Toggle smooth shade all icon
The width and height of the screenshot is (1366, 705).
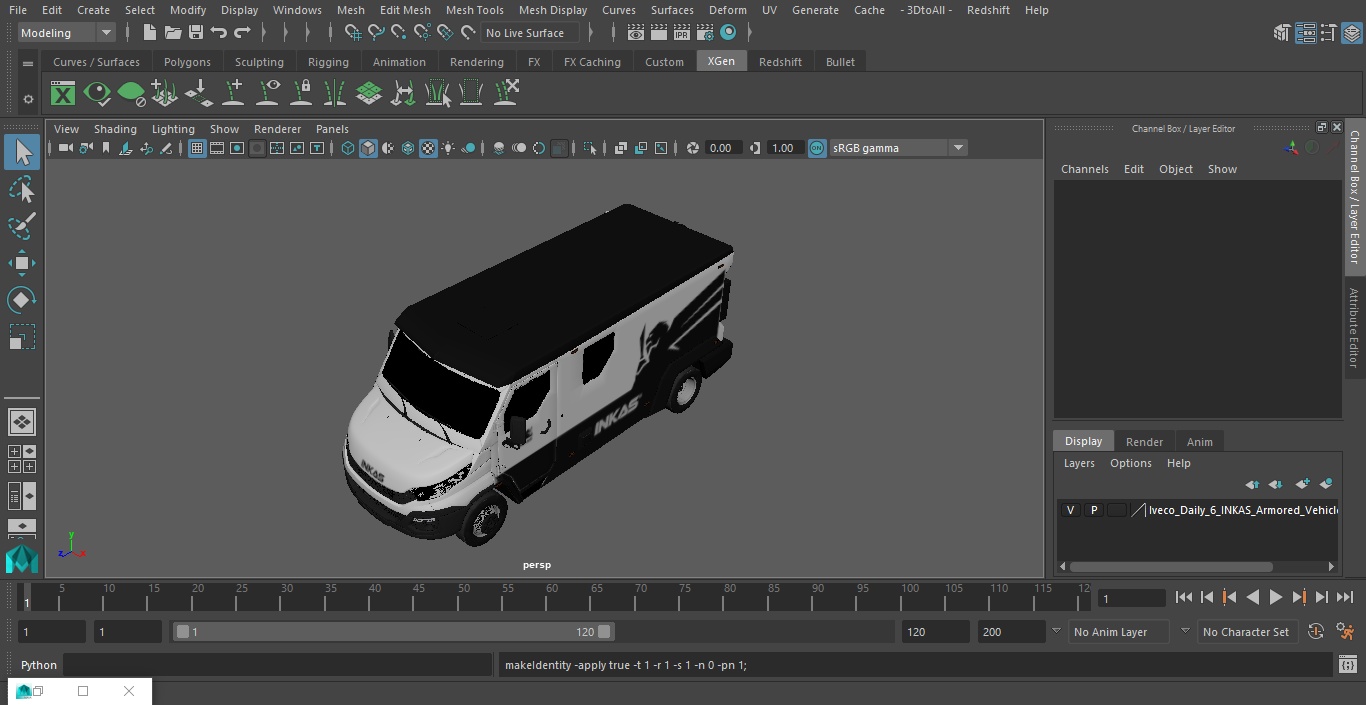coord(368,148)
